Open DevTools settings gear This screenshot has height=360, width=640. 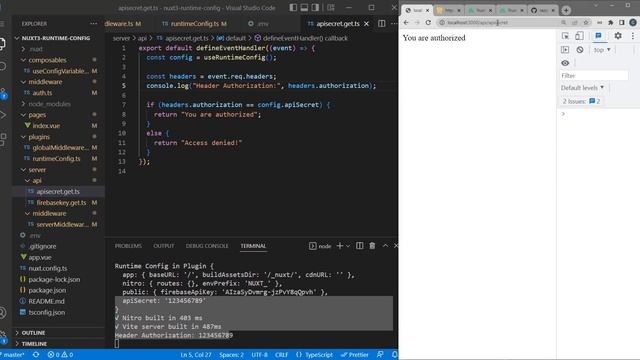618,36
